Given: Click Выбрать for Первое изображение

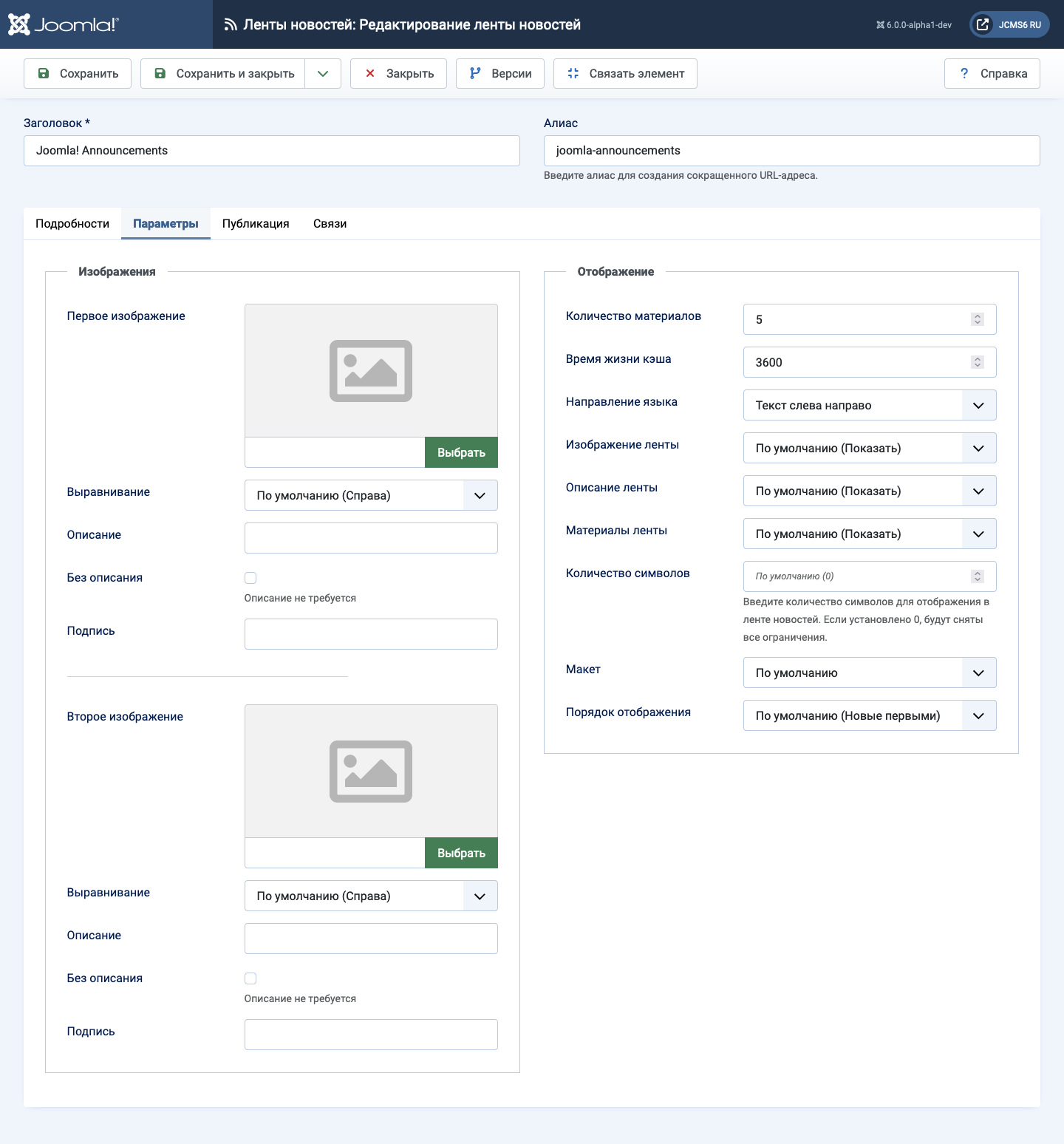Looking at the screenshot, I should pos(461,452).
